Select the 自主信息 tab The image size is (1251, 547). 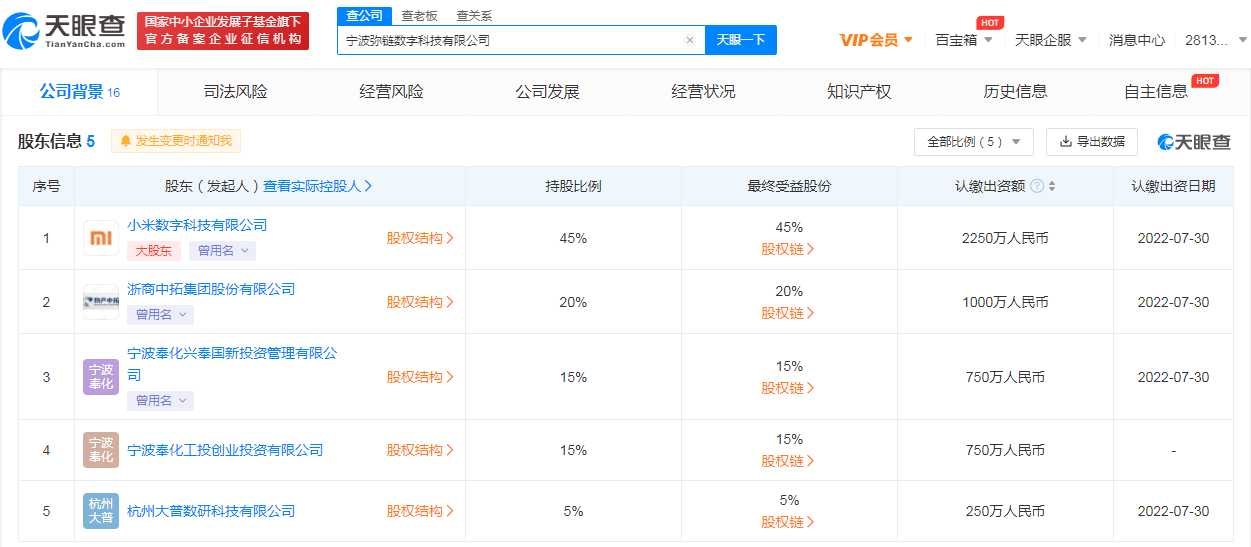tap(1157, 92)
